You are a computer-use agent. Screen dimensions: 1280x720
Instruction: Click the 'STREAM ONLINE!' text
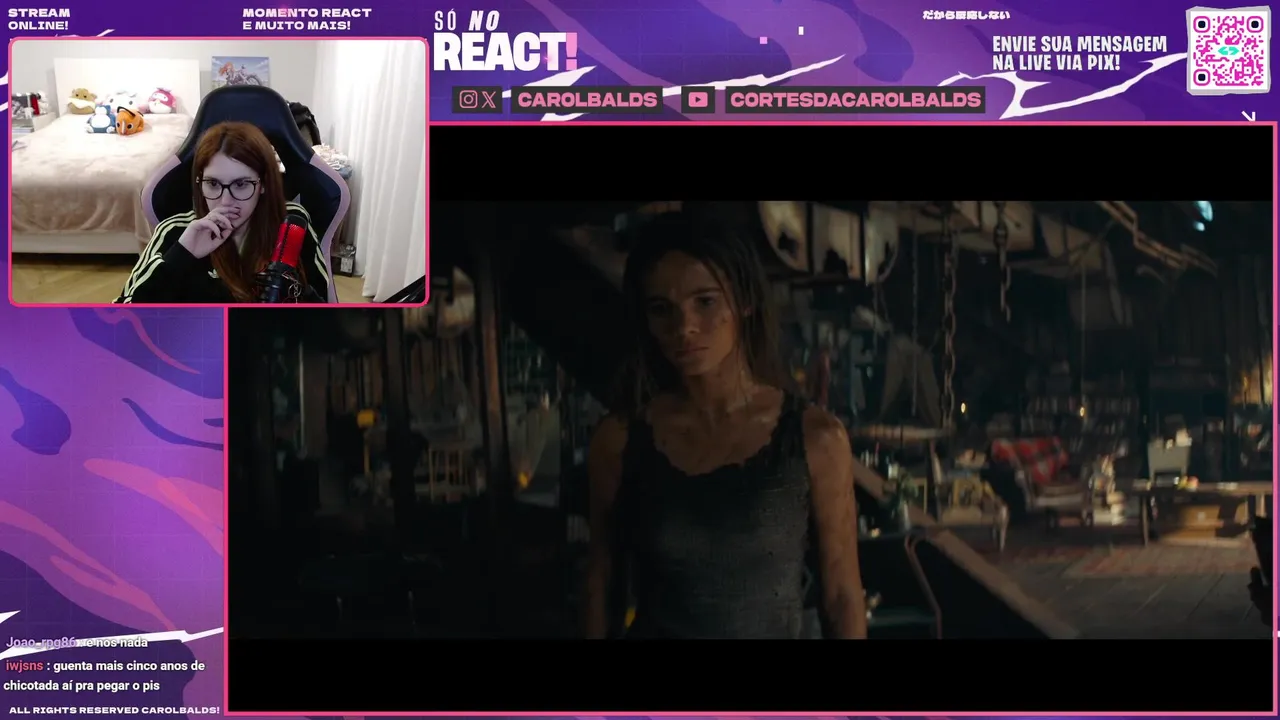(39, 19)
